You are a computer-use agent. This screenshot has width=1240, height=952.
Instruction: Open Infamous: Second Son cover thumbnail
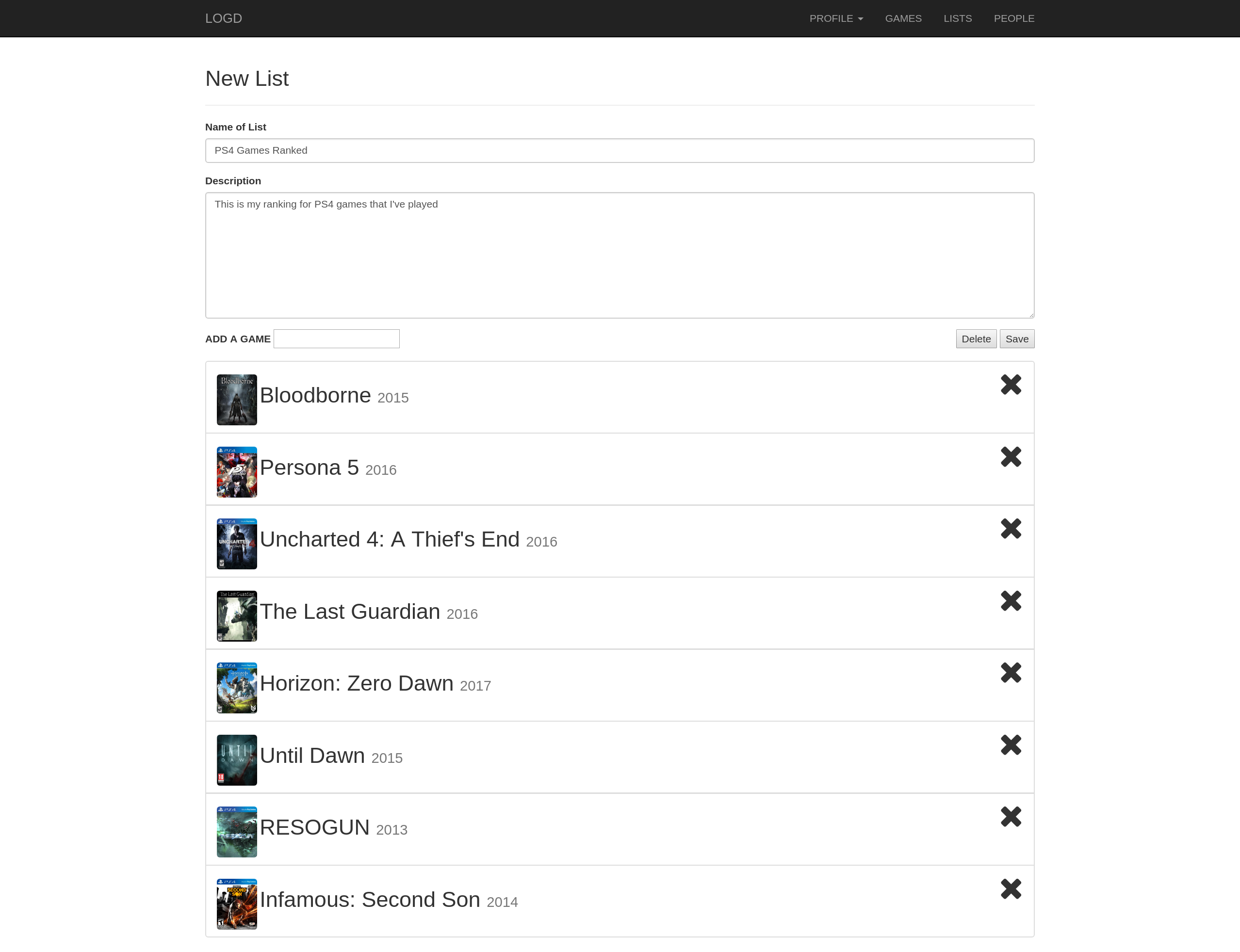point(237,904)
